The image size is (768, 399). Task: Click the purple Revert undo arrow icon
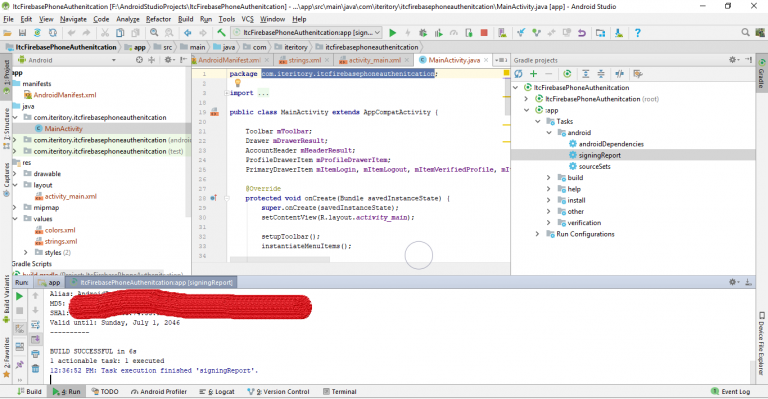582,33
